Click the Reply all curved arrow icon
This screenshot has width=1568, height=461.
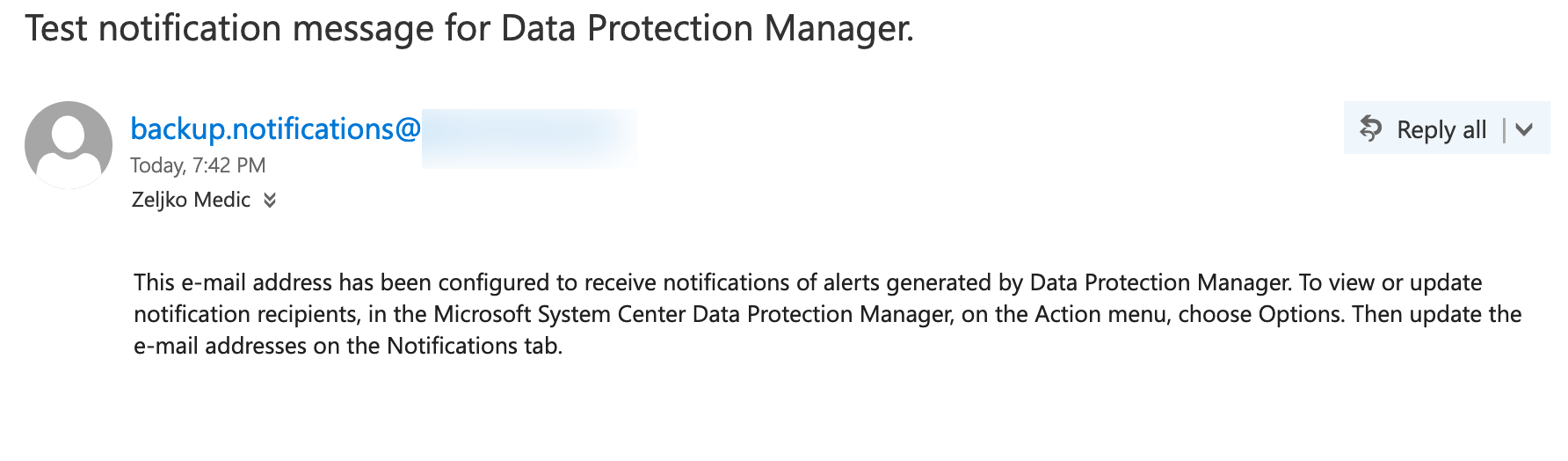pyautogui.click(x=1370, y=128)
